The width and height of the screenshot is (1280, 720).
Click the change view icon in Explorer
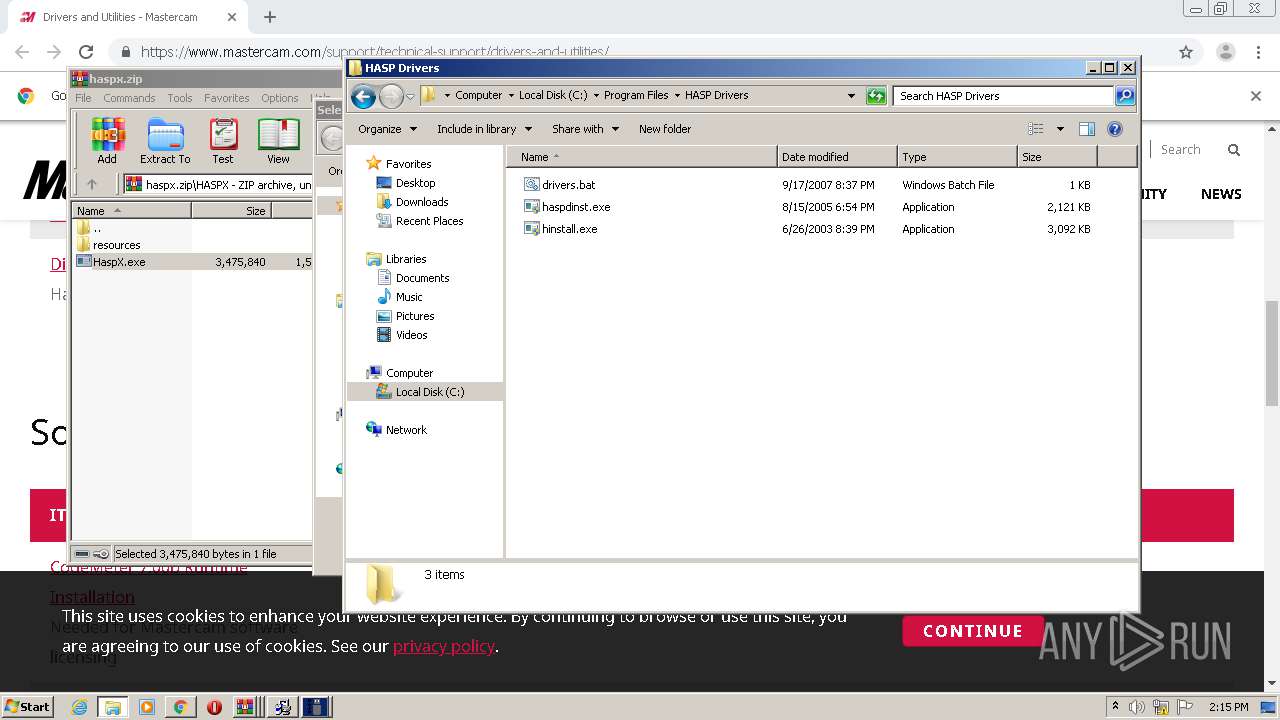coord(1036,129)
